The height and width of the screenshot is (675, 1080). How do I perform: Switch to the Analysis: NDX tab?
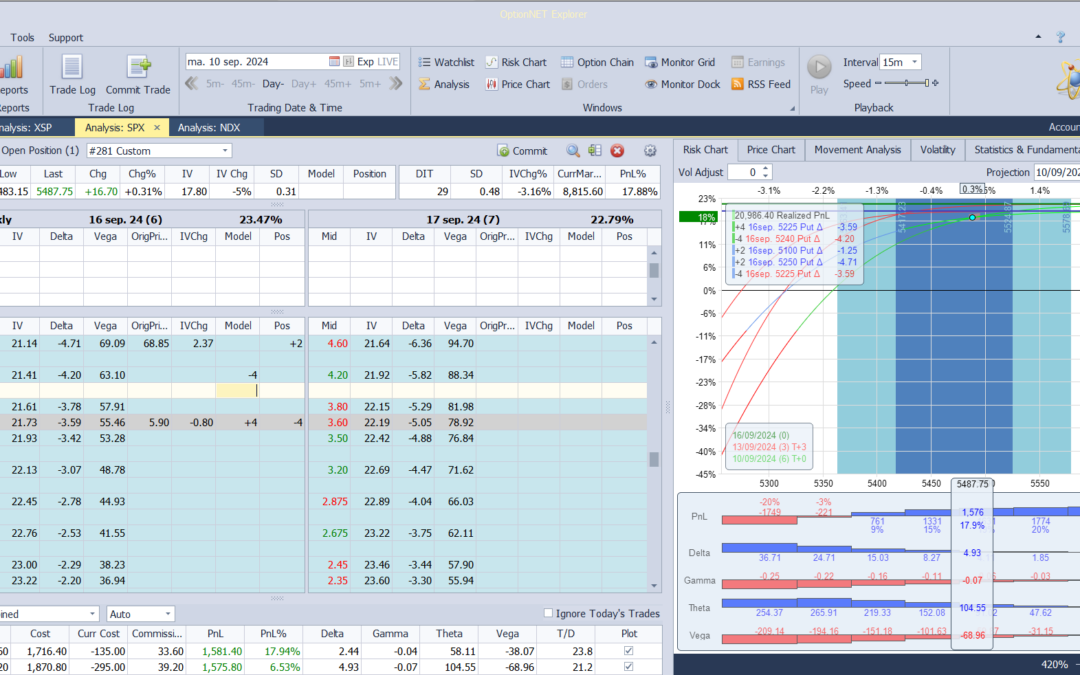pos(209,127)
